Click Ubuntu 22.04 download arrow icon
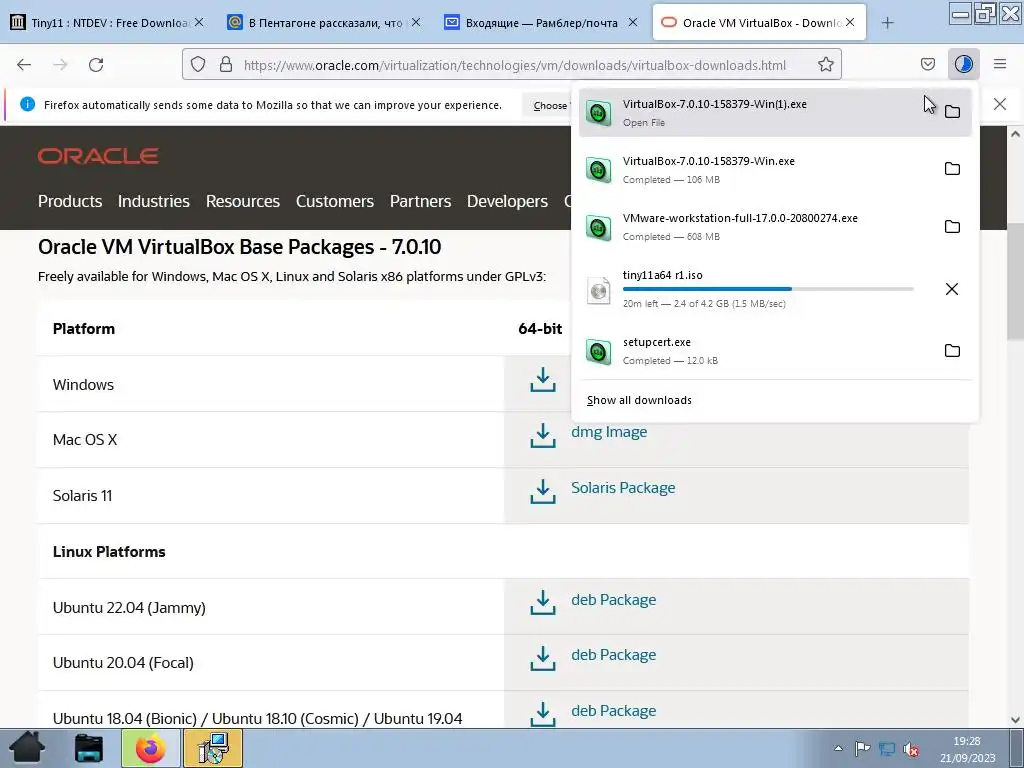The image size is (1024, 768). 543,603
